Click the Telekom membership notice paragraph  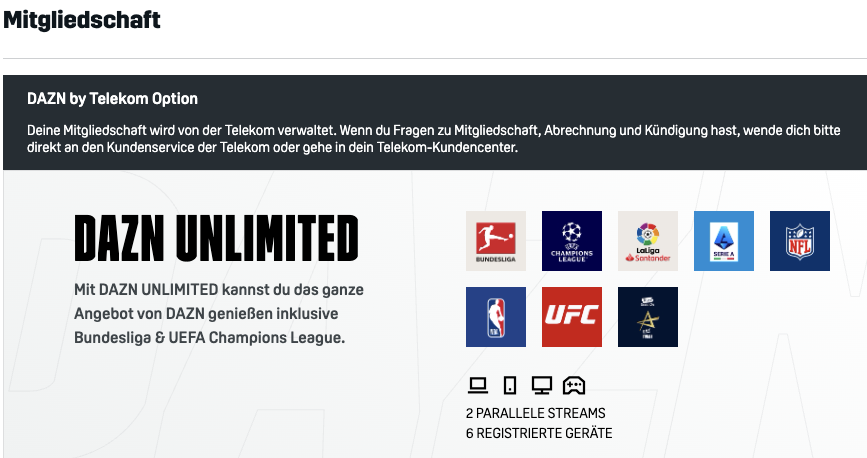tap(434, 139)
